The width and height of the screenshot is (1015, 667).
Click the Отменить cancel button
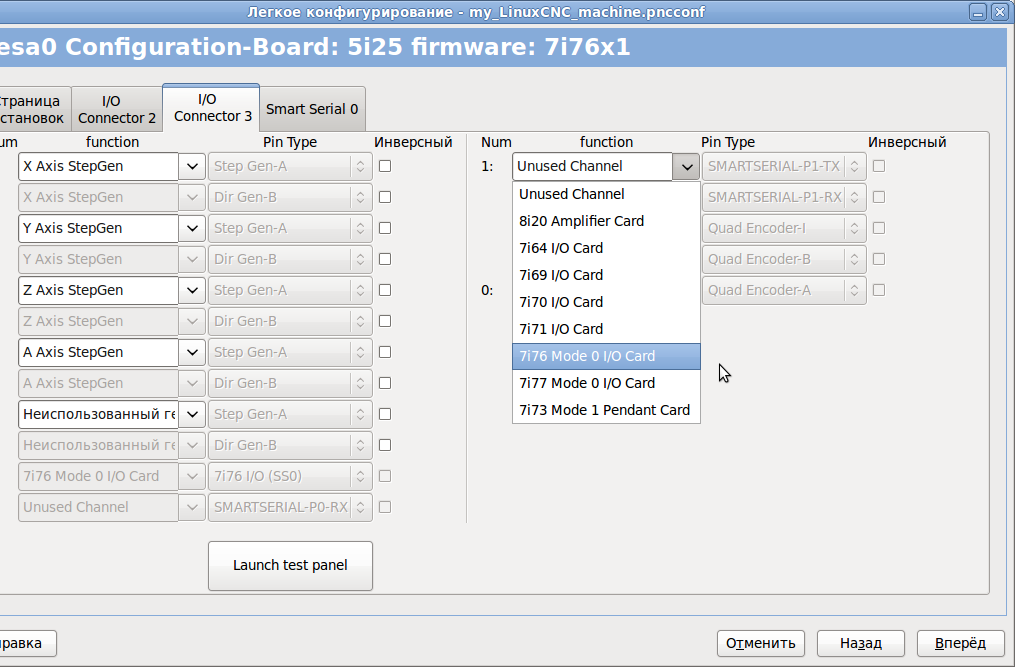tap(761, 644)
